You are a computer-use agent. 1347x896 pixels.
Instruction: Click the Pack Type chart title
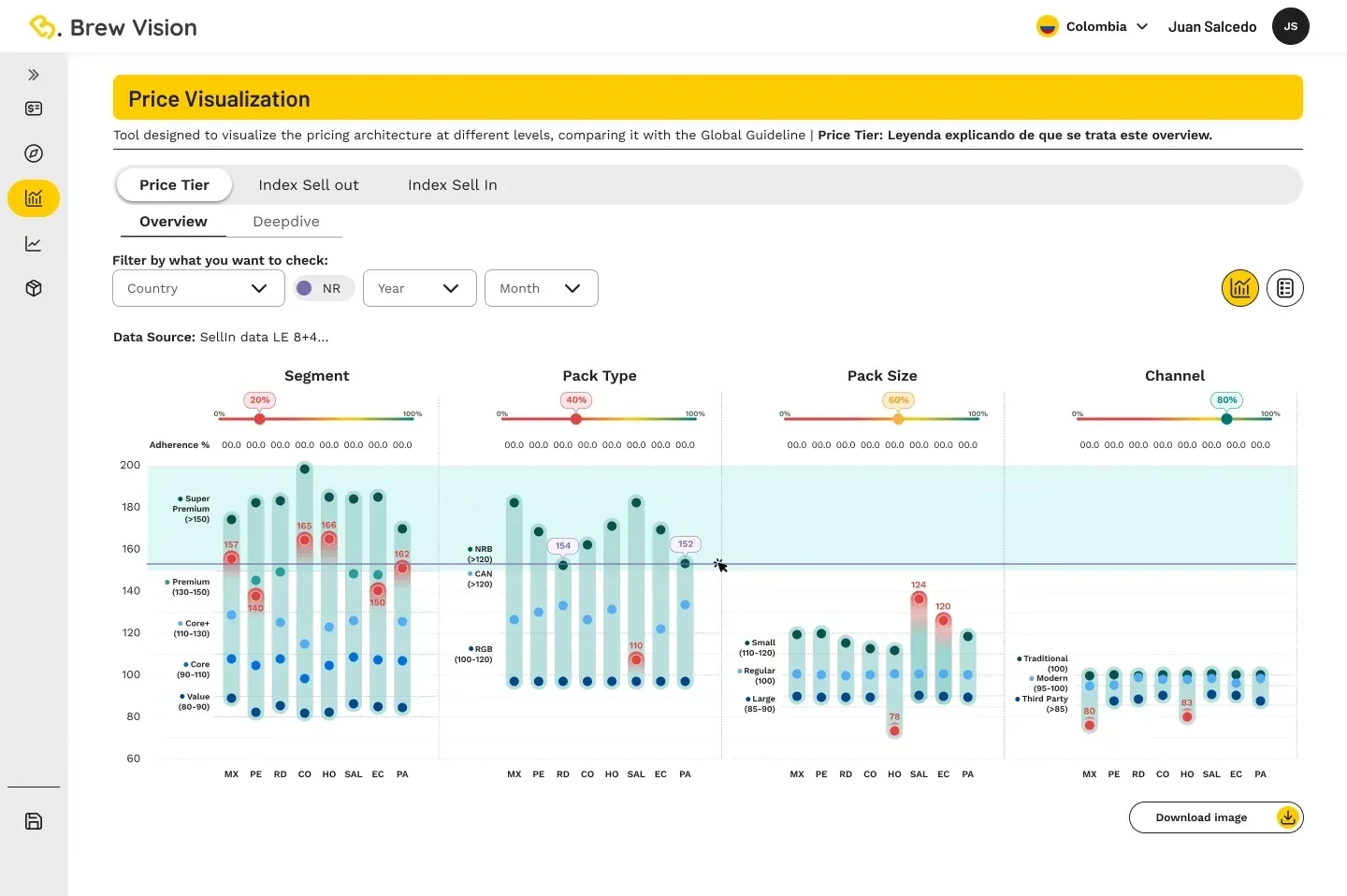(600, 376)
